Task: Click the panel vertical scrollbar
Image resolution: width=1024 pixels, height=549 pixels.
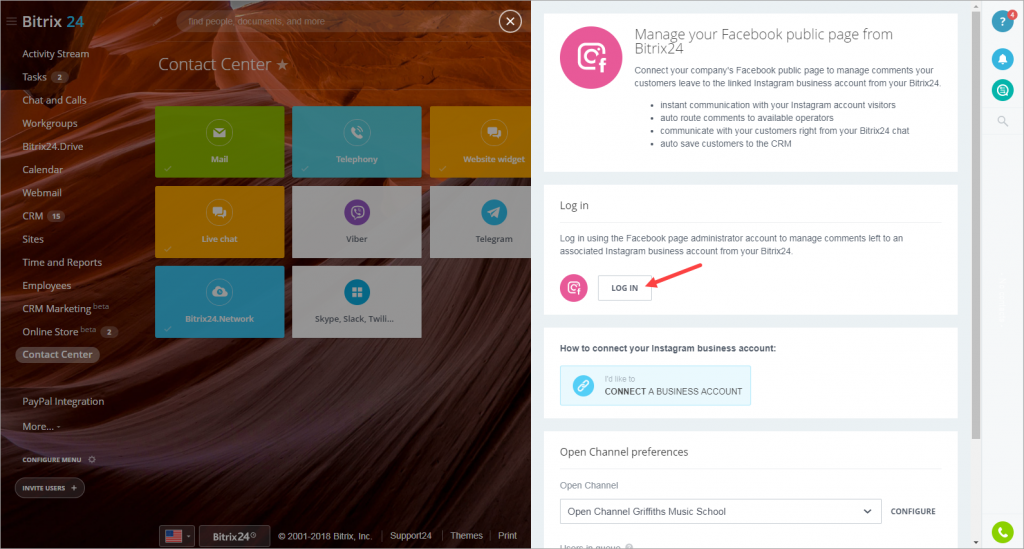Action: tap(976, 225)
